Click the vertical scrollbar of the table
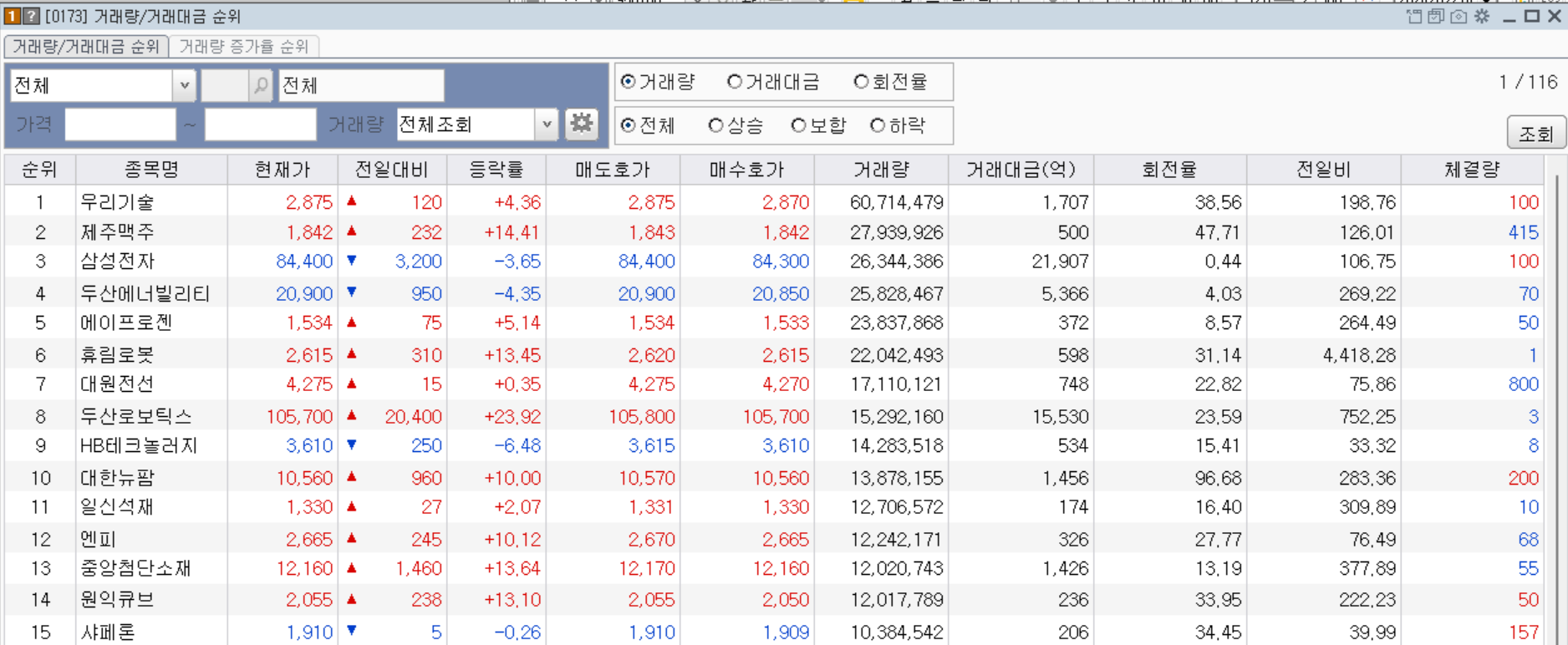Viewport: 1568px width, 645px height. pyautogui.click(x=1555, y=409)
